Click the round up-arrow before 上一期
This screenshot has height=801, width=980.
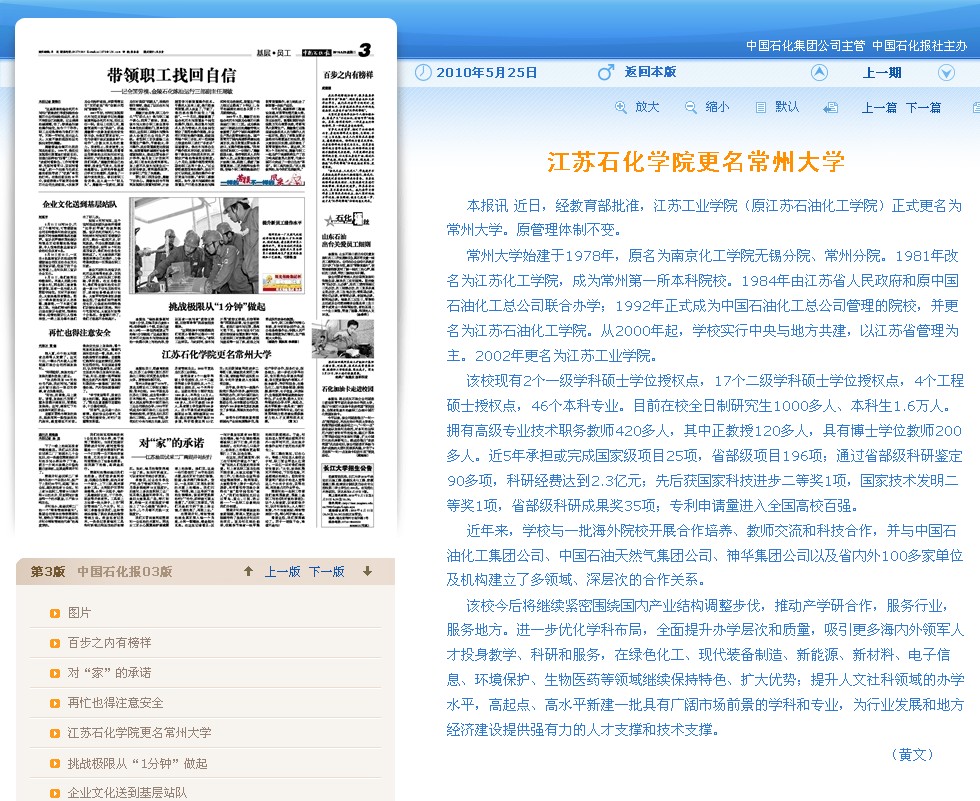click(819, 72)
